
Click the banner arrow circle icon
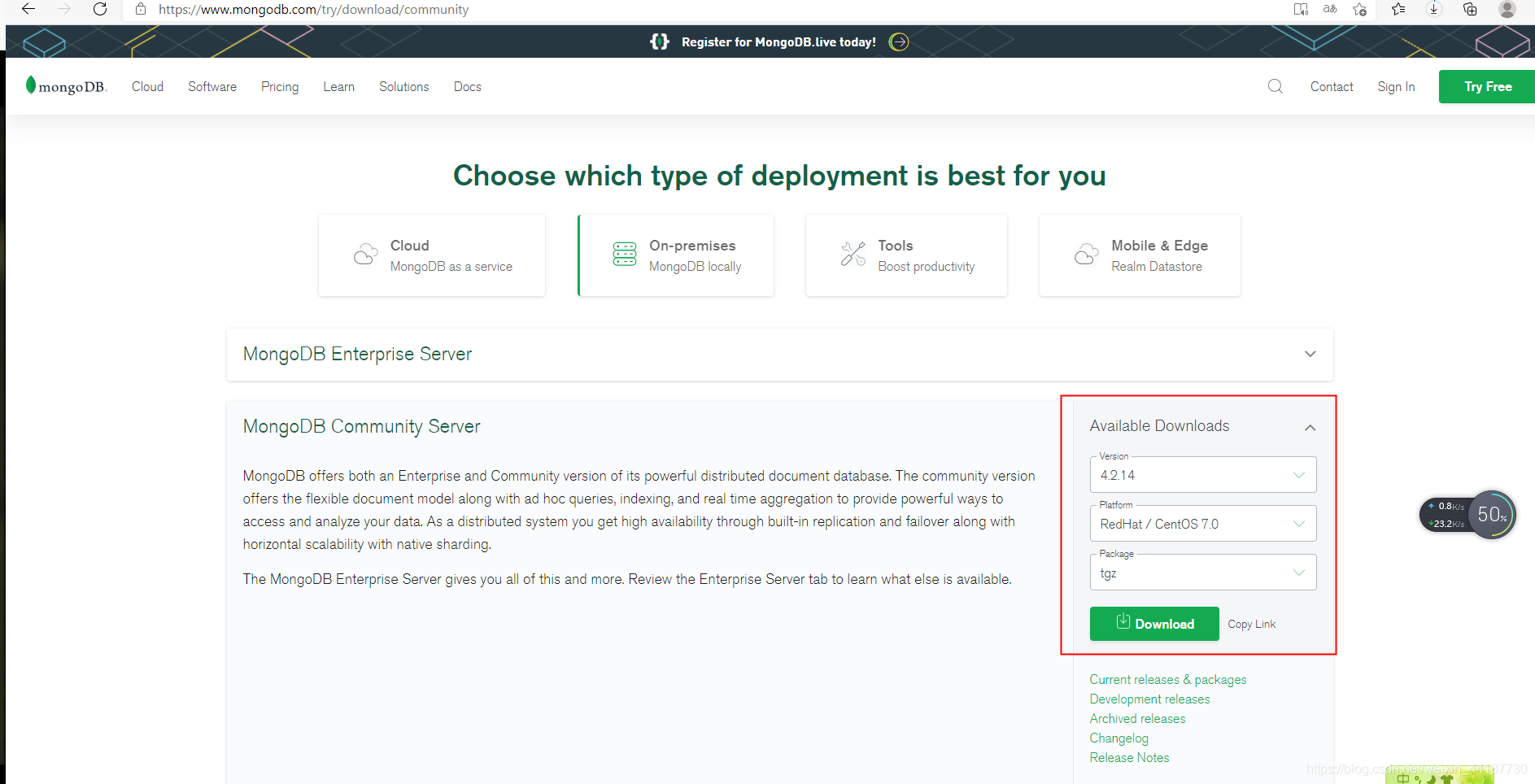pos(899,41)
